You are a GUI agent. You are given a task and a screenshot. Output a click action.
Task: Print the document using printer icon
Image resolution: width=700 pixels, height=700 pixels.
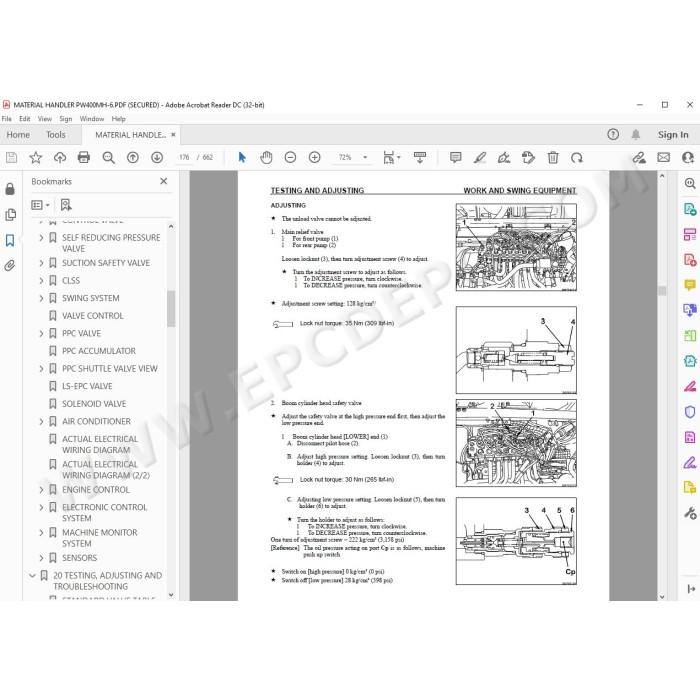84,158
